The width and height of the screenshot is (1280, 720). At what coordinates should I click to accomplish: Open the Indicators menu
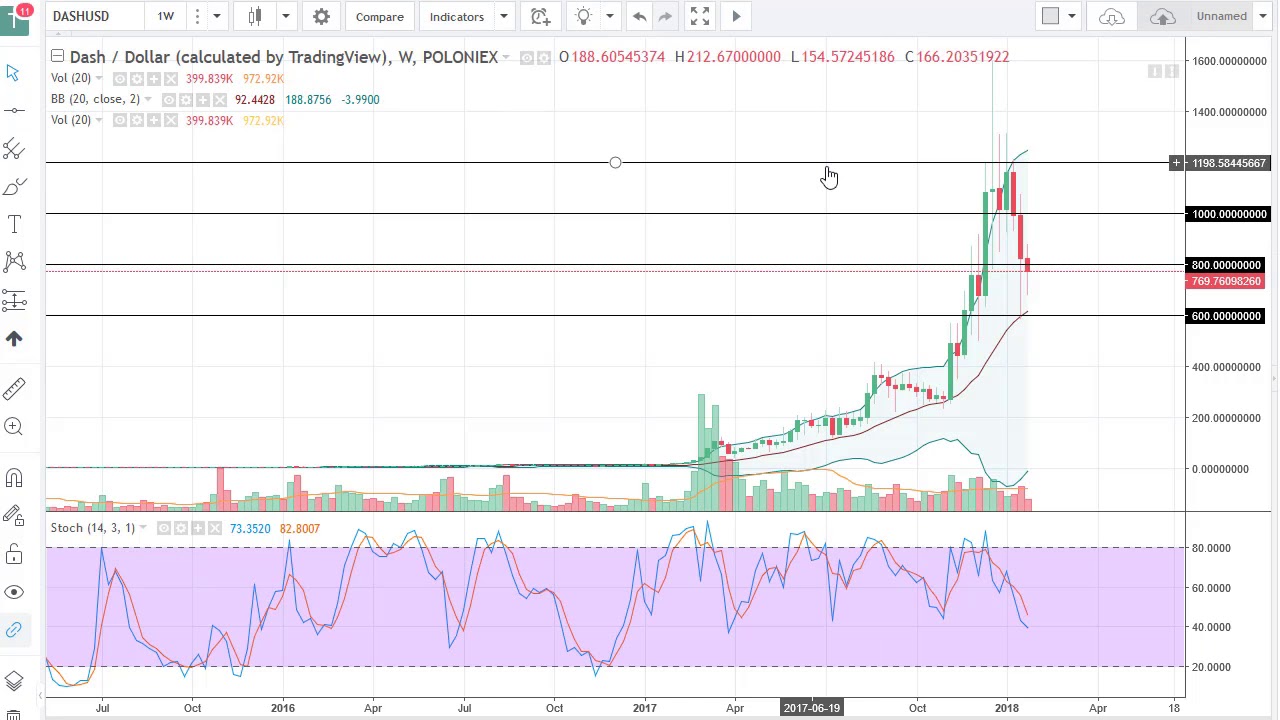(x=456, y=16)
